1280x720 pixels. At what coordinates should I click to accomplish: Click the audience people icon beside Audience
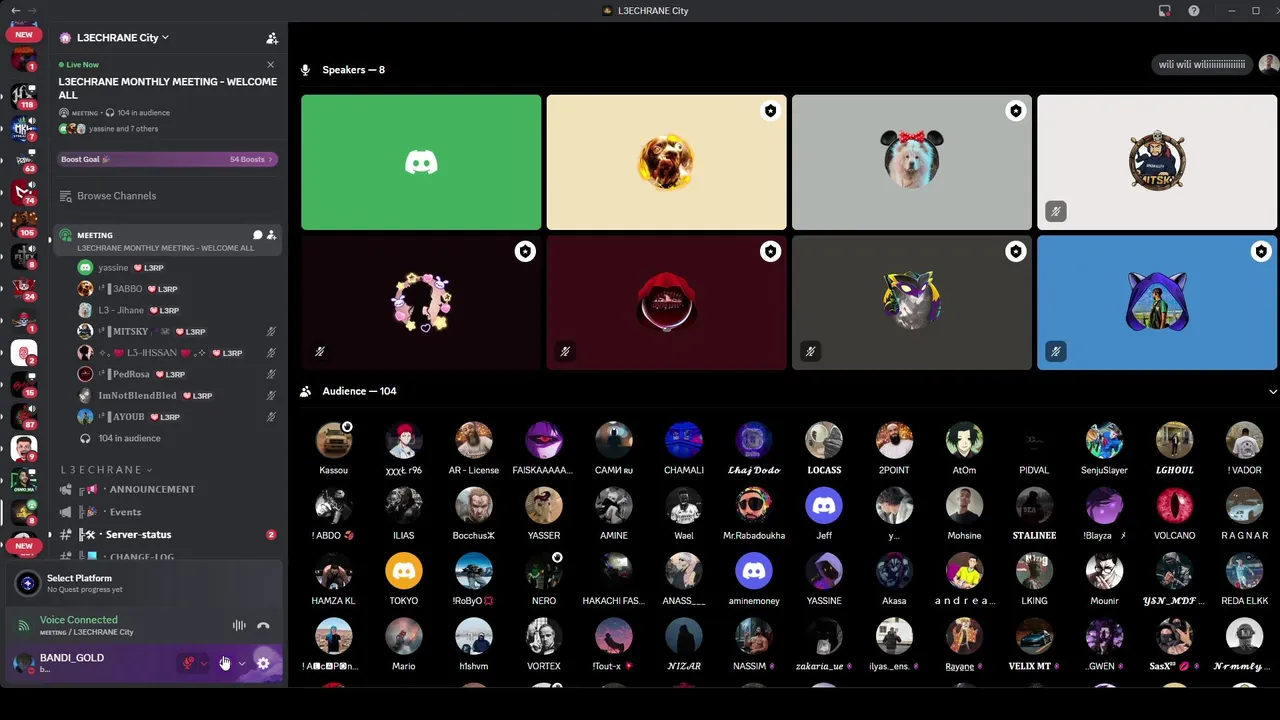click(x=306, y=392)
